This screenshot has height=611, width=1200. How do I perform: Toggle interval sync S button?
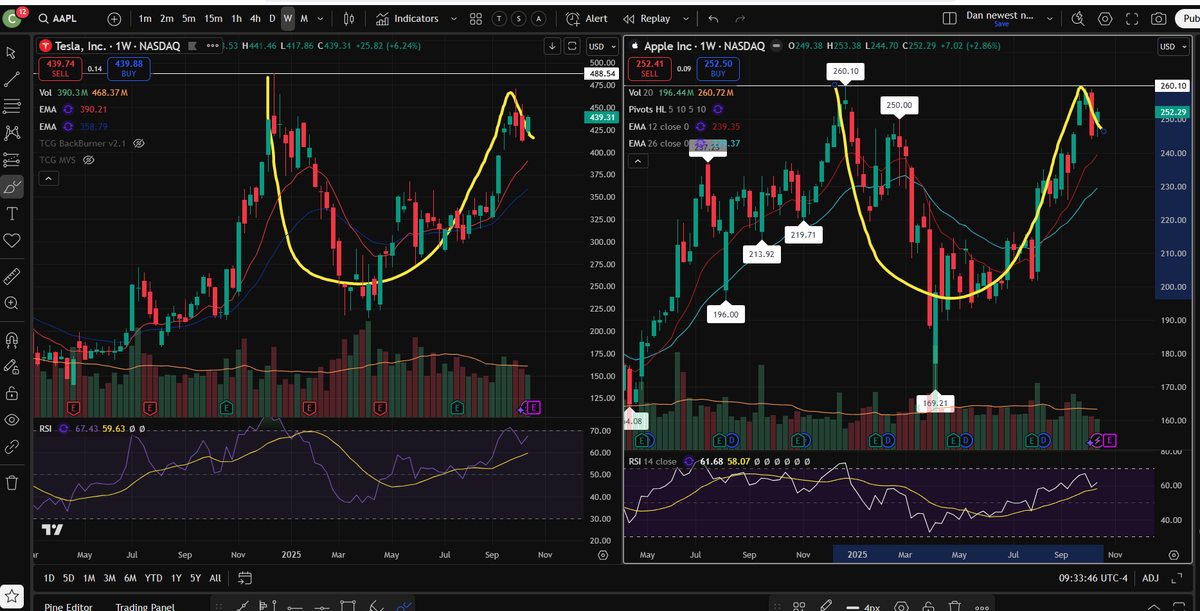tap(519, 19)
